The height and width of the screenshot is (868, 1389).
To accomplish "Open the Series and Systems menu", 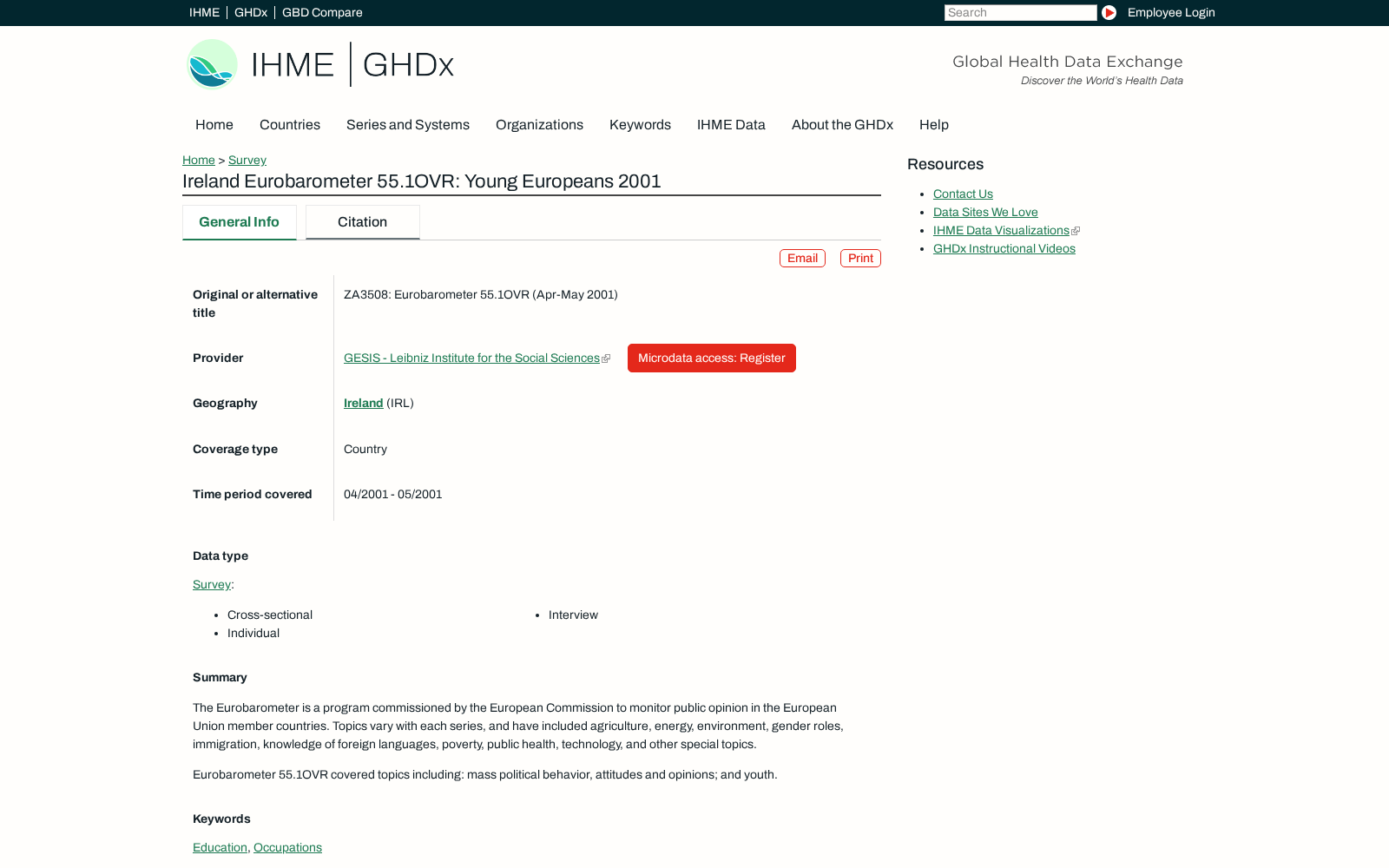I will click(x=408, y=125).
